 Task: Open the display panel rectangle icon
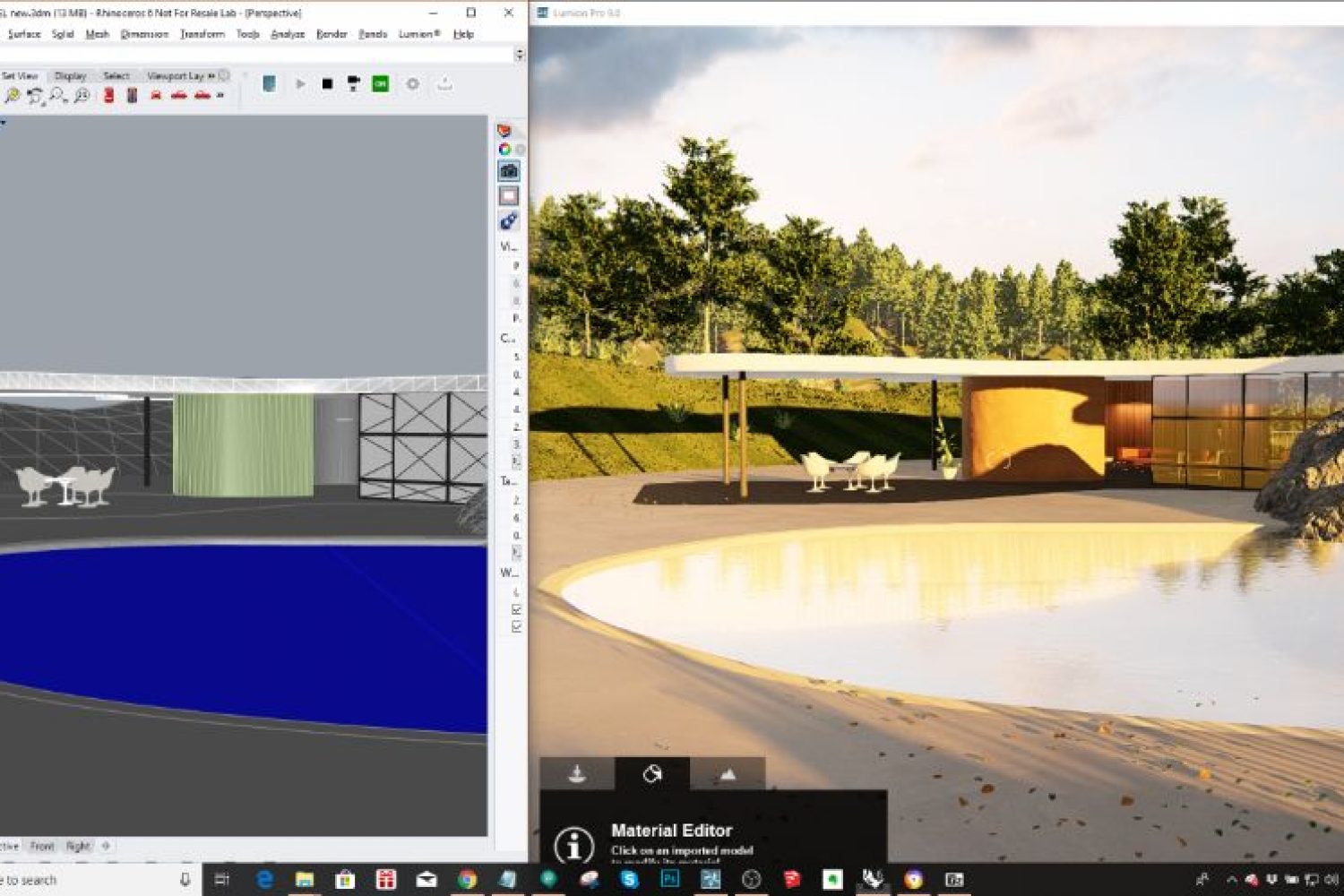click(x=509, y=195)
